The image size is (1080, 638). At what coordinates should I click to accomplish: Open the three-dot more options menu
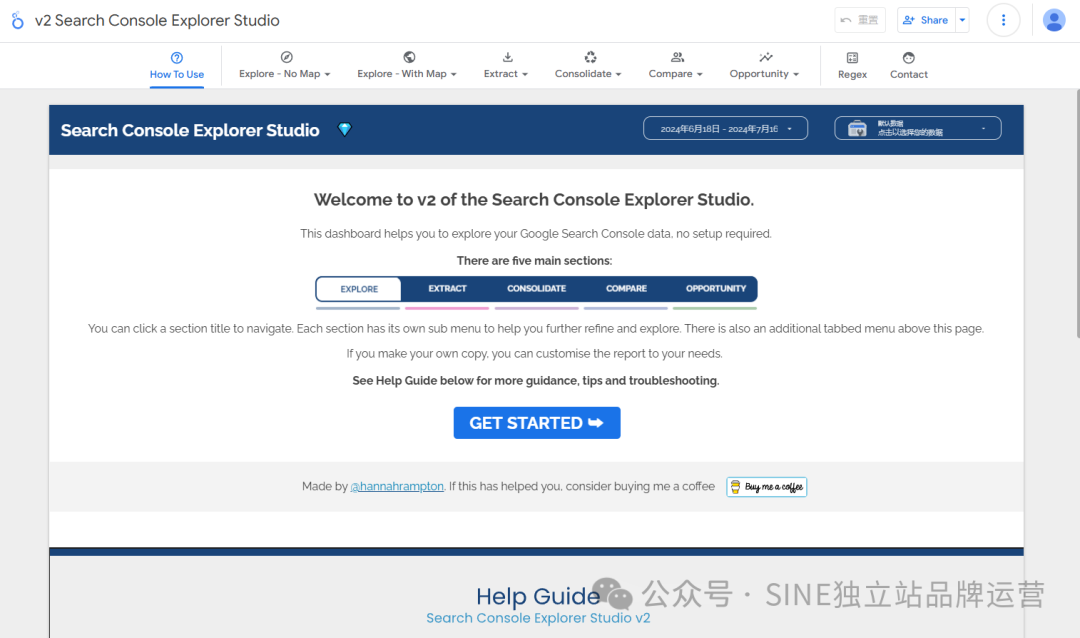click(x=1003, y=20)
